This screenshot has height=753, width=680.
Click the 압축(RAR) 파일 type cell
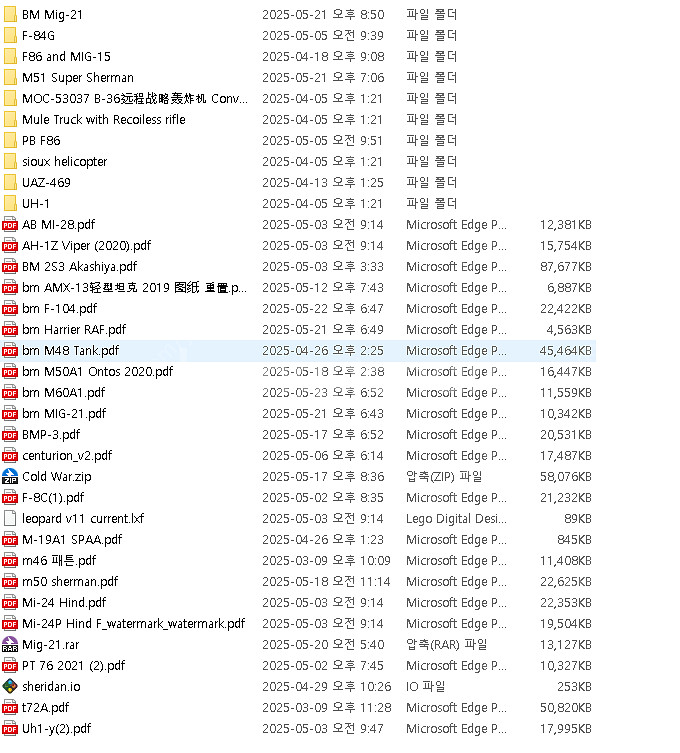pos(446,644)
